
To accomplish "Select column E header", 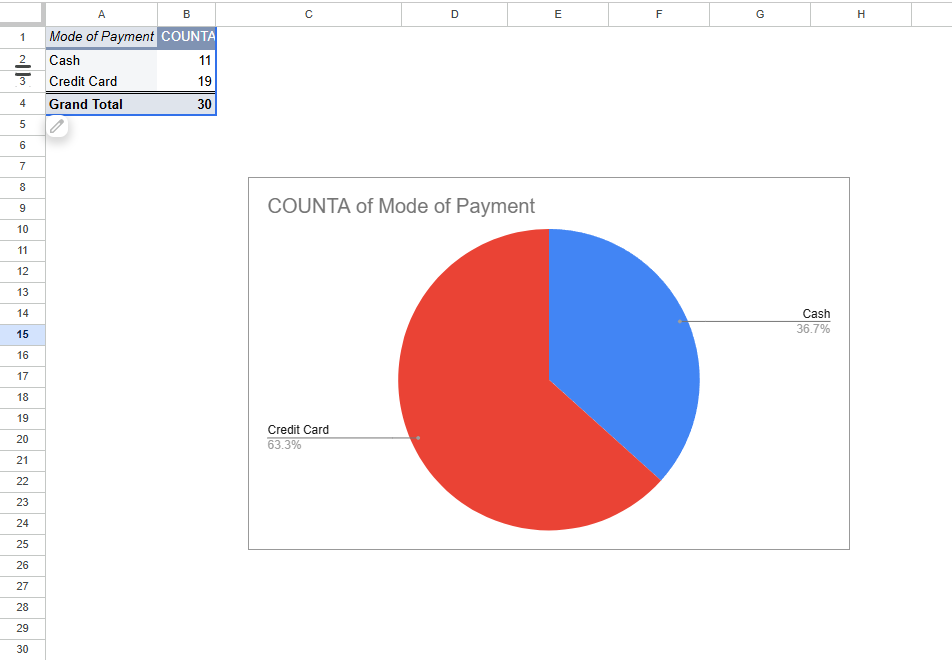I will [x=558, y=14].
